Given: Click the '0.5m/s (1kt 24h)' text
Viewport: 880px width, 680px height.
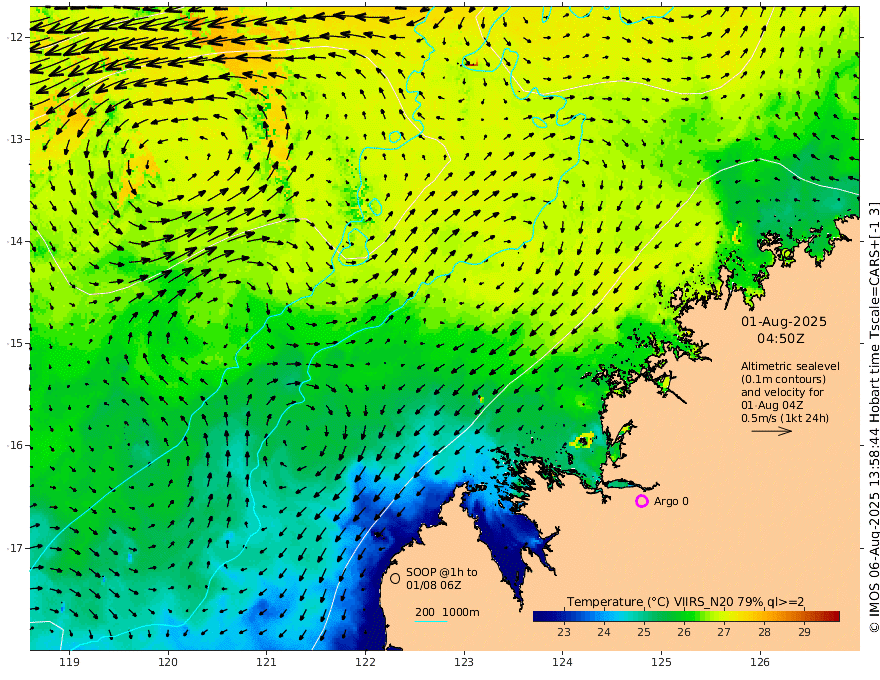Looking at the screenshot, I should pos(785,418).
